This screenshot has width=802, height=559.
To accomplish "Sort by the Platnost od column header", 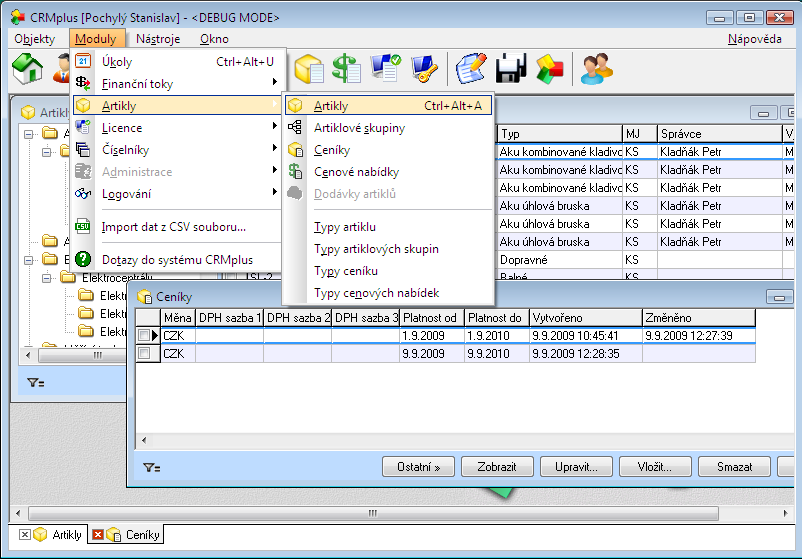I will coord(432,318).
